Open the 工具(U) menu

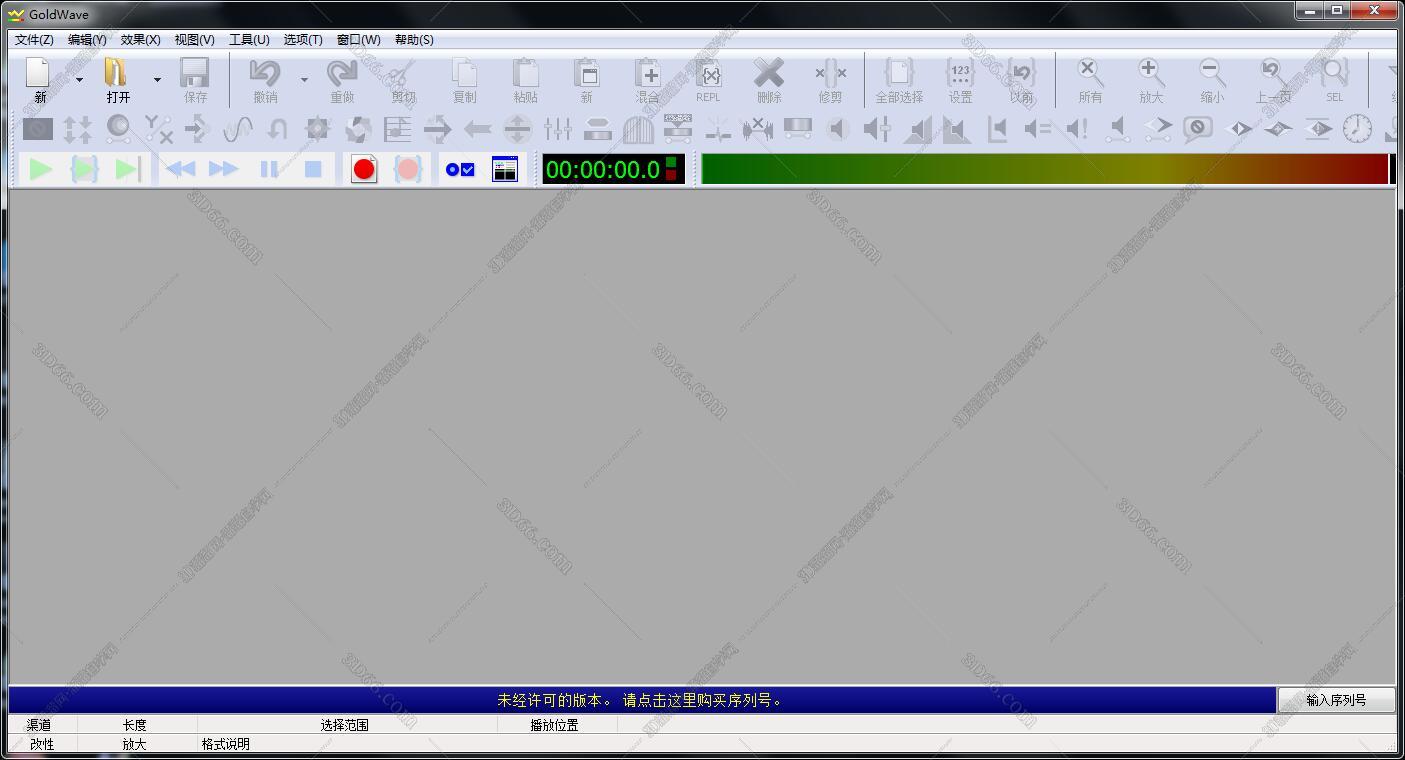pyautogui.click(x=249, y=40)
